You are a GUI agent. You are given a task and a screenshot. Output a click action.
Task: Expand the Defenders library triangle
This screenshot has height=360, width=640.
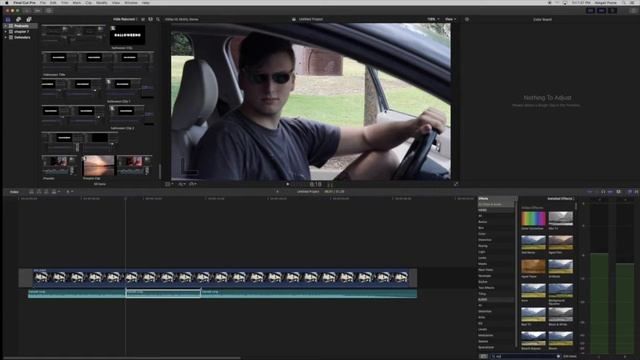click(6, 37)
